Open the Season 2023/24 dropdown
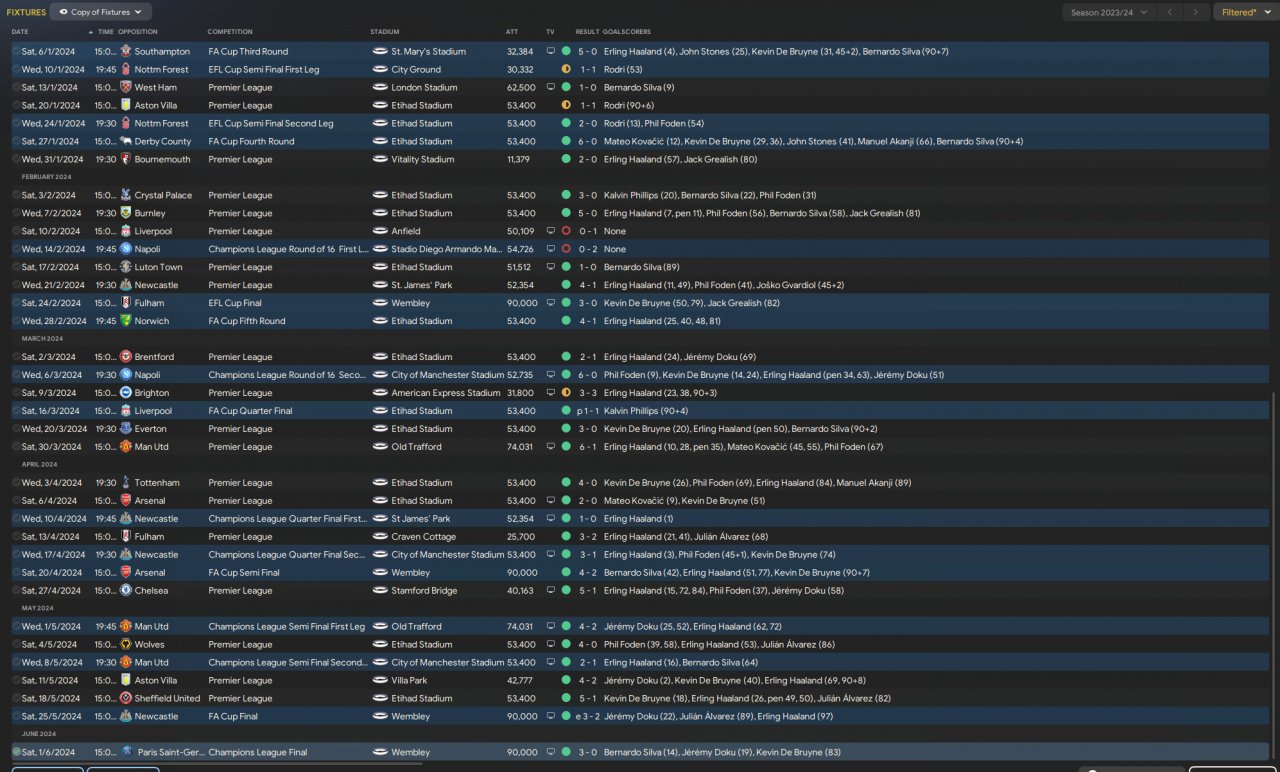This screenshot has height=772, width=1280. [x=1108, y=12]
